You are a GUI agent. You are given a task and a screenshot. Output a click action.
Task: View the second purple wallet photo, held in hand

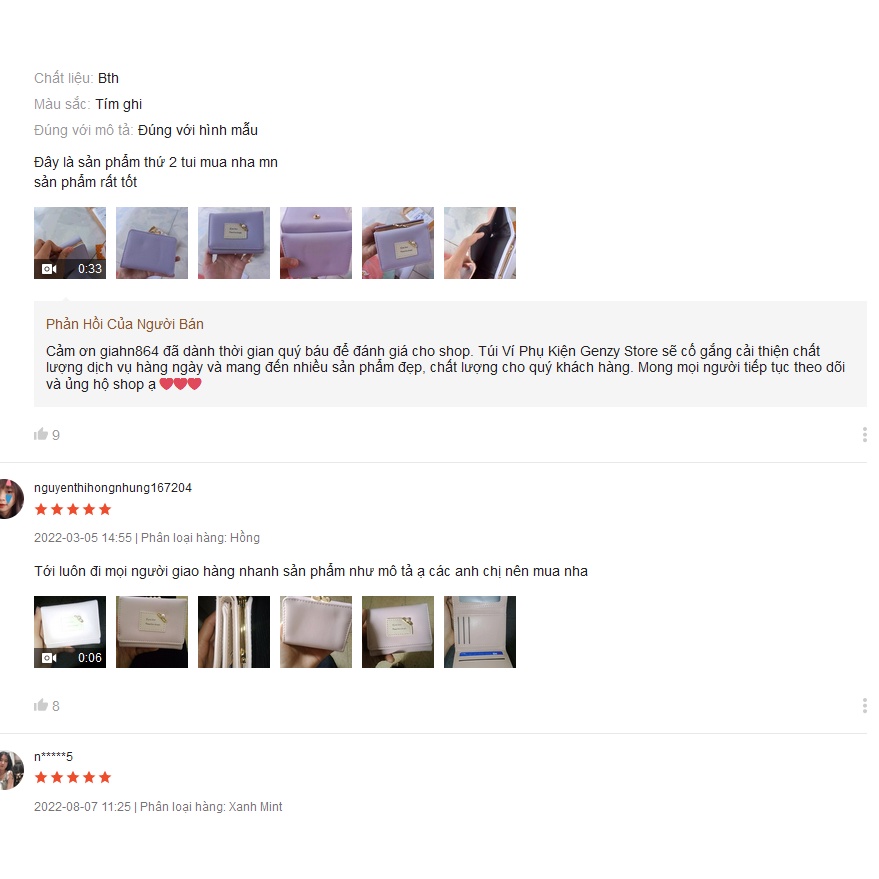tap(152, 243)
